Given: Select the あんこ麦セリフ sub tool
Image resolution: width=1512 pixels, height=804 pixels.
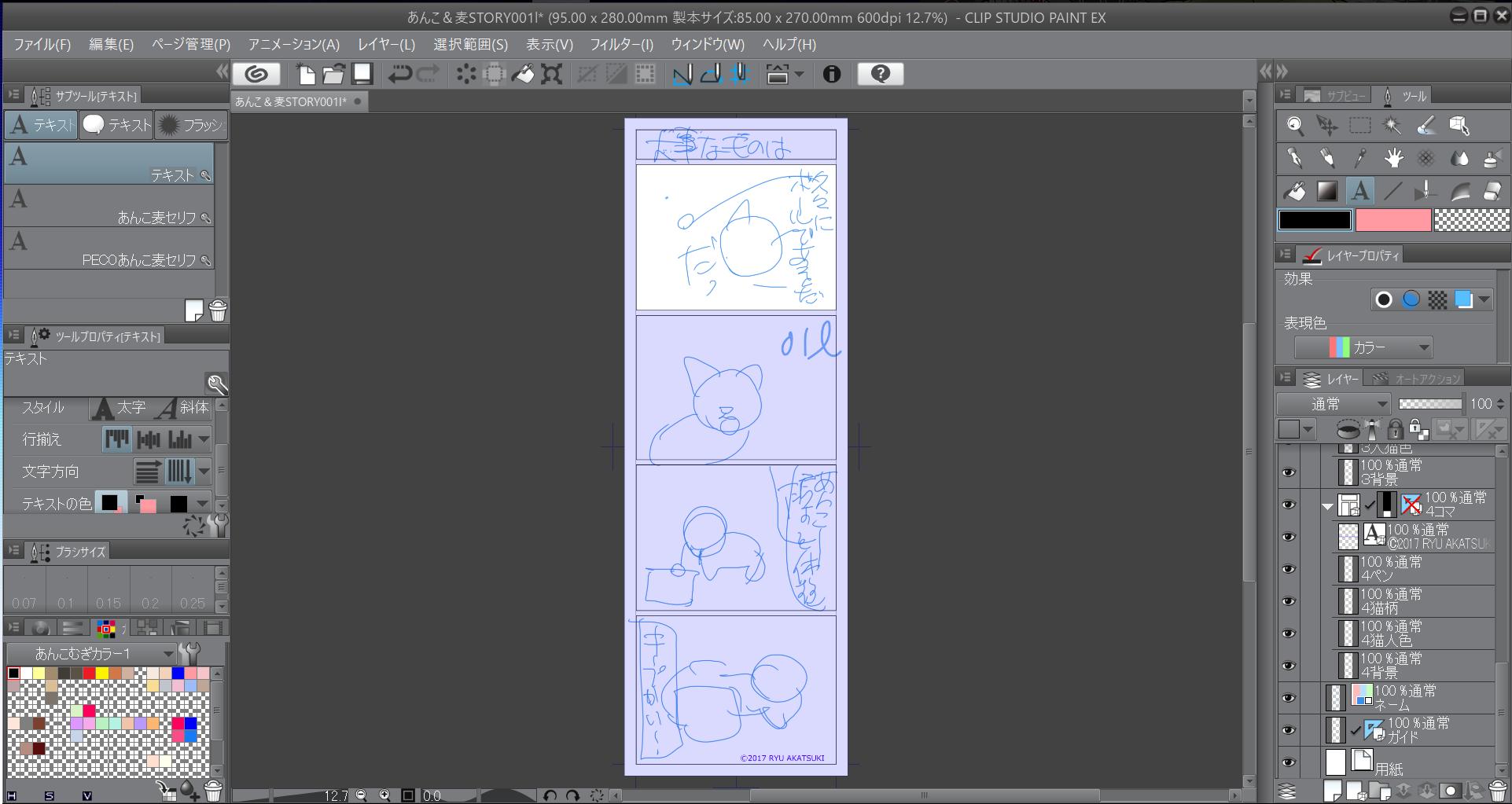Looking at the screenshot, I should pyautogui.click(x=109, y=207).
